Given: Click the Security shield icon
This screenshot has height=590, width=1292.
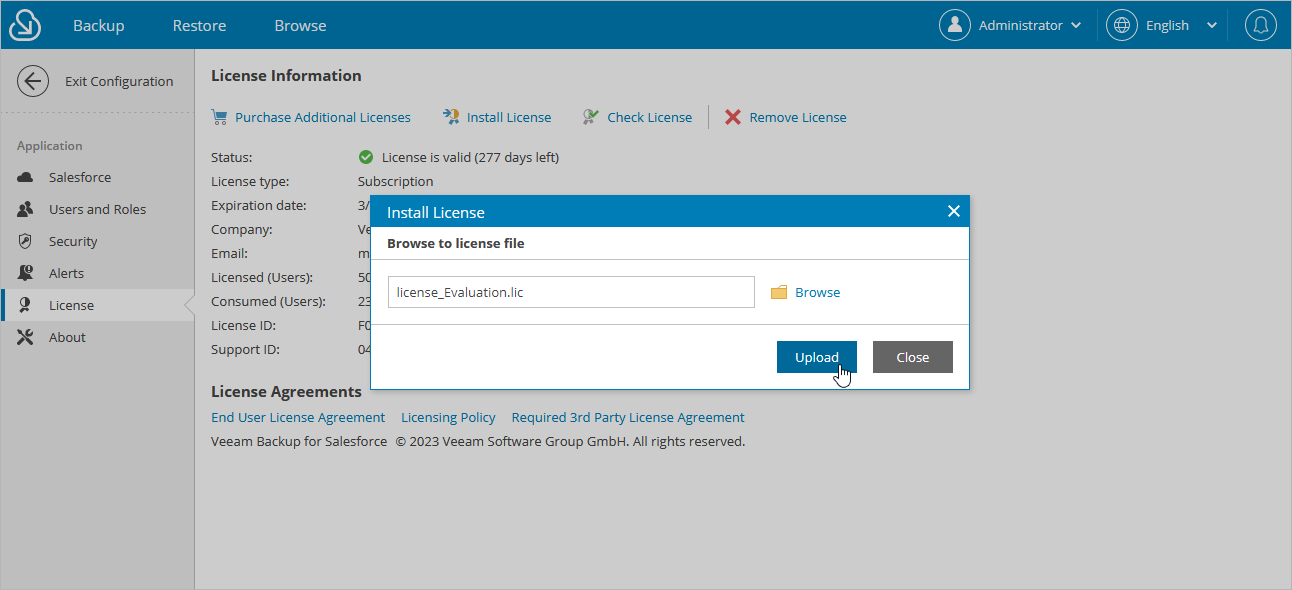Looking at the screenshot, I should coord(26,241).
